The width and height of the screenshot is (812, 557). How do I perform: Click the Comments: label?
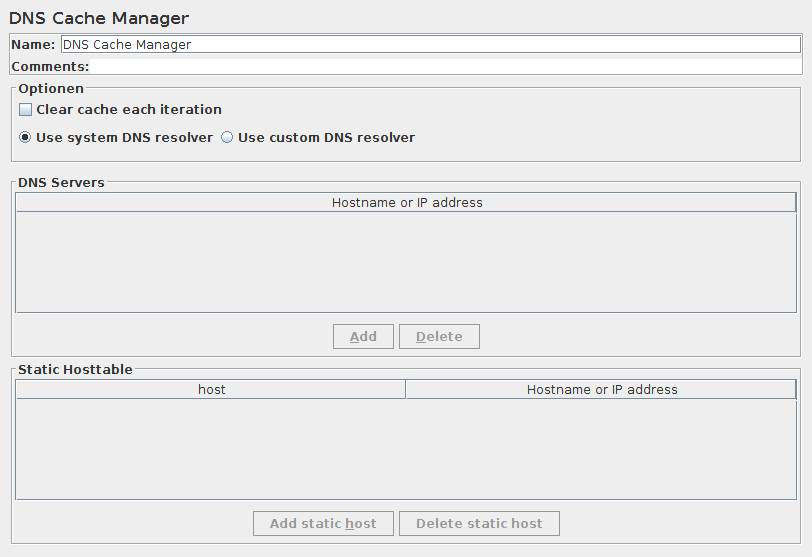[50, 67]
